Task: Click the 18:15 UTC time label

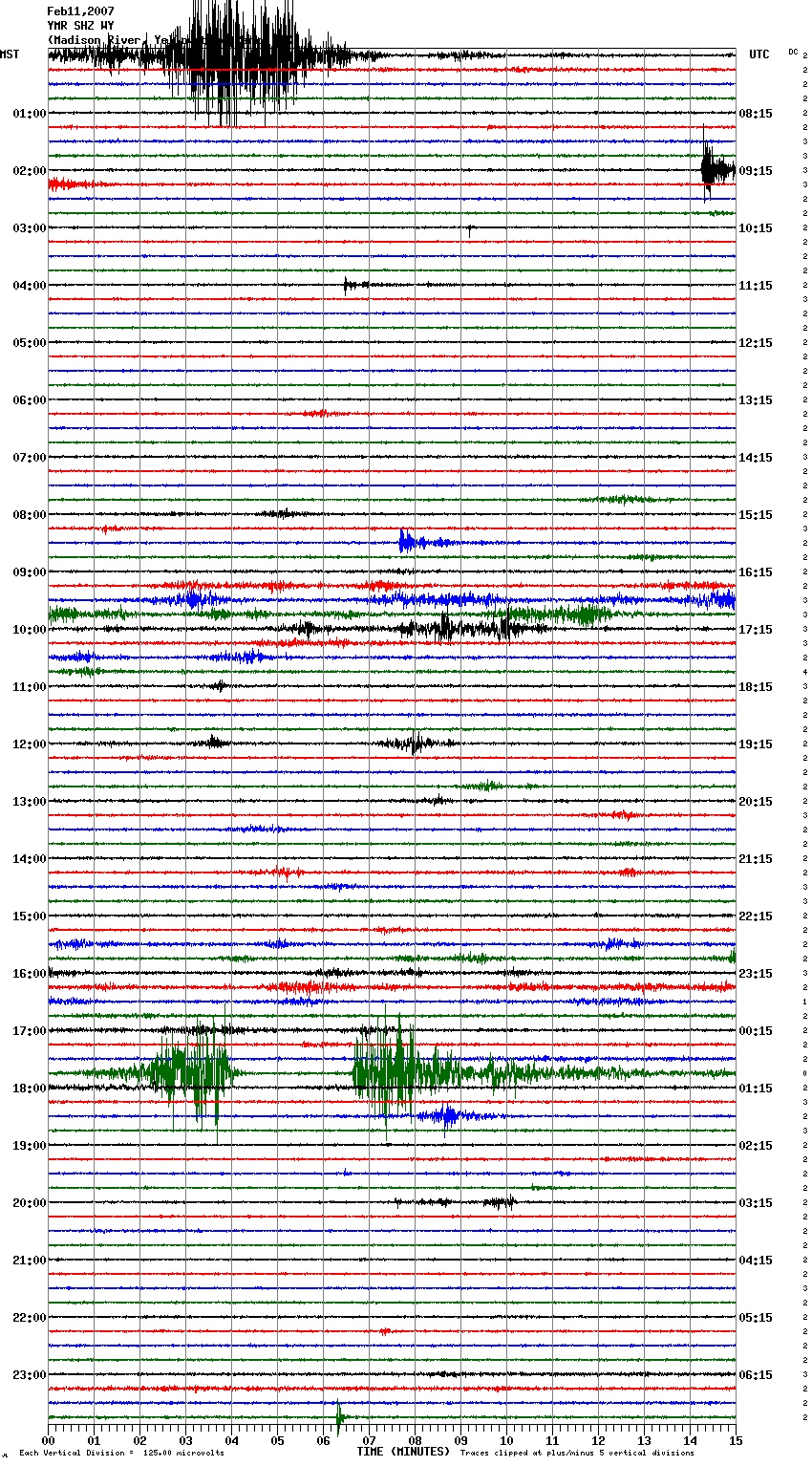Action: 756,687
